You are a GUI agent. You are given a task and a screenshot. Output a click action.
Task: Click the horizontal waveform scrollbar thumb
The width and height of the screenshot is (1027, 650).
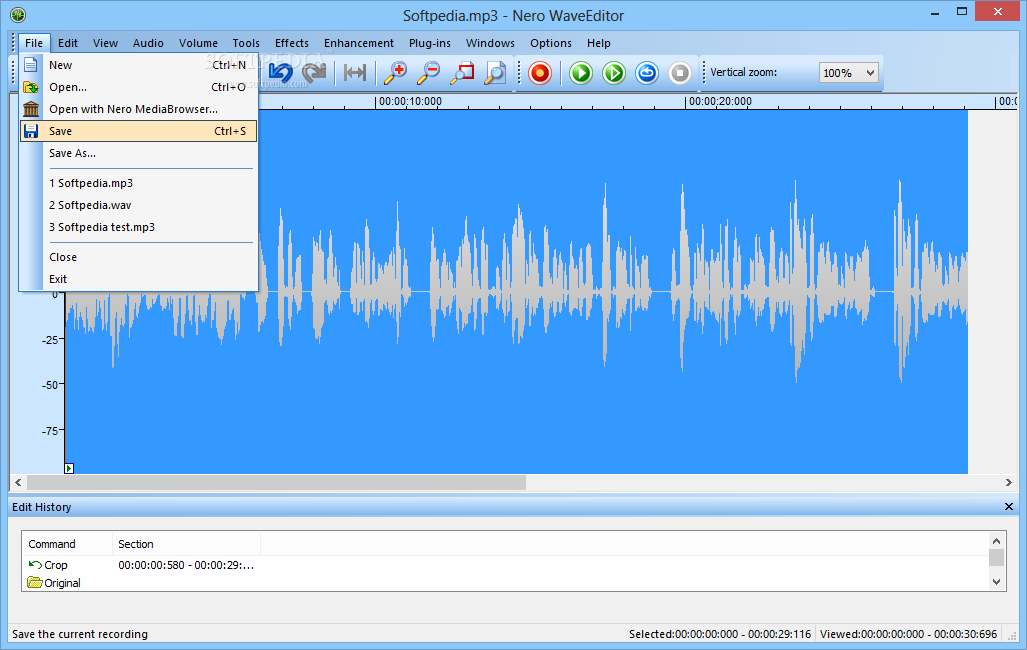click(276, 482)
